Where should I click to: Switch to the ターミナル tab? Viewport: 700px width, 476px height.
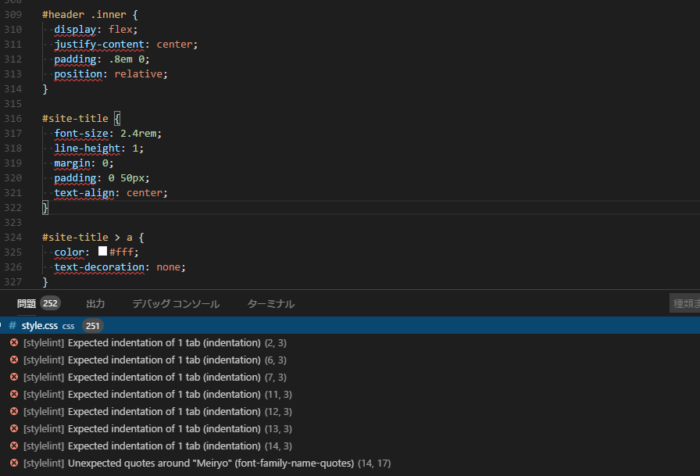click(x=270, y=303)
